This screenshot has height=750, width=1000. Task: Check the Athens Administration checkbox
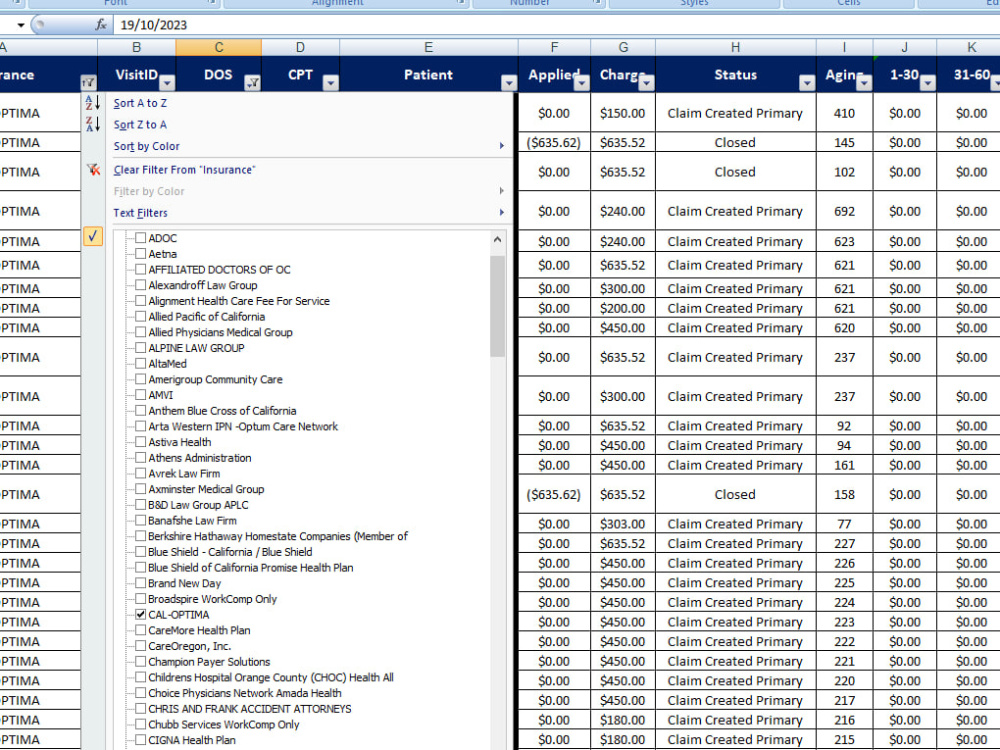tap(140, 457)
